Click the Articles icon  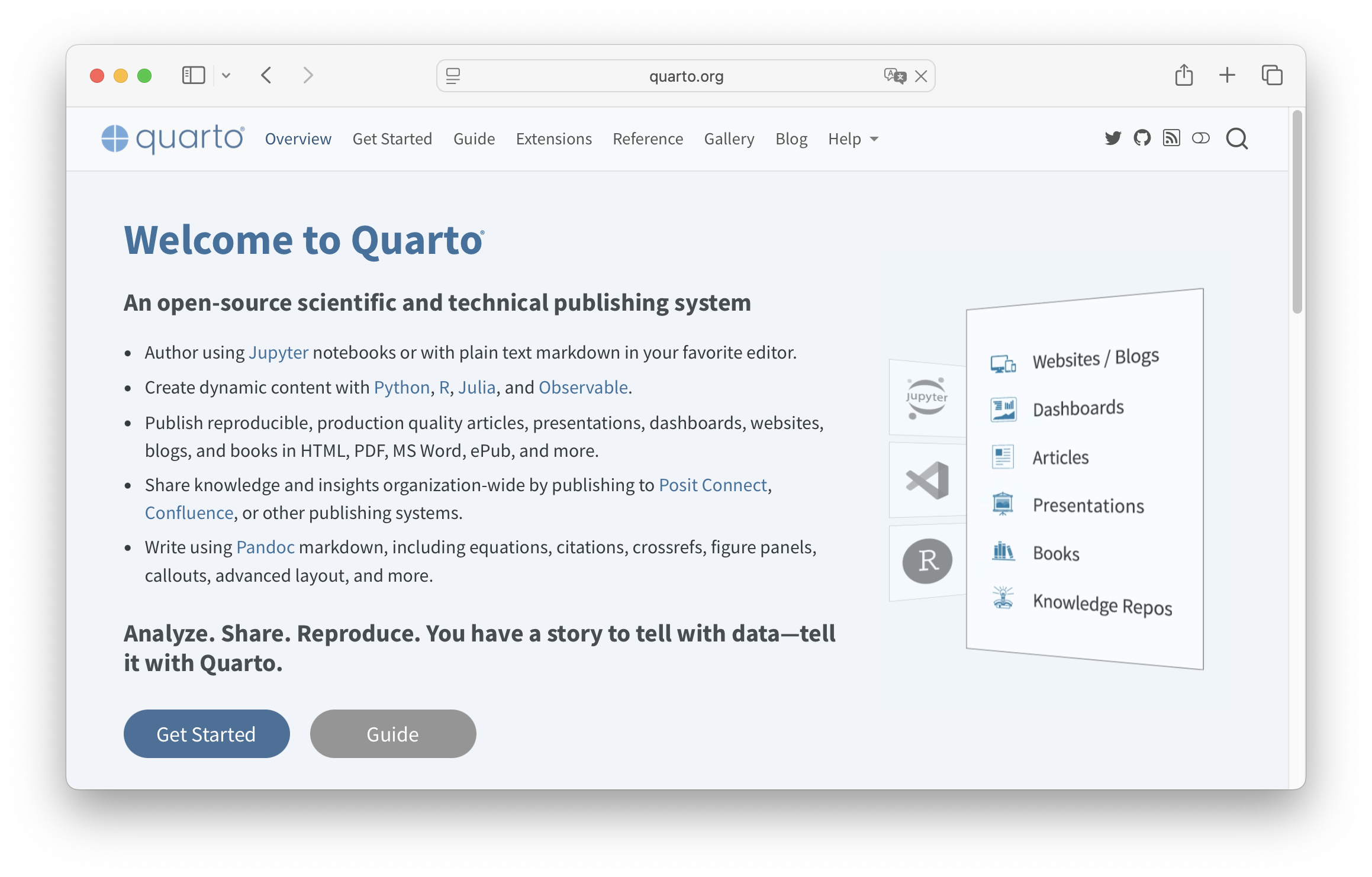coord(1003,457)
